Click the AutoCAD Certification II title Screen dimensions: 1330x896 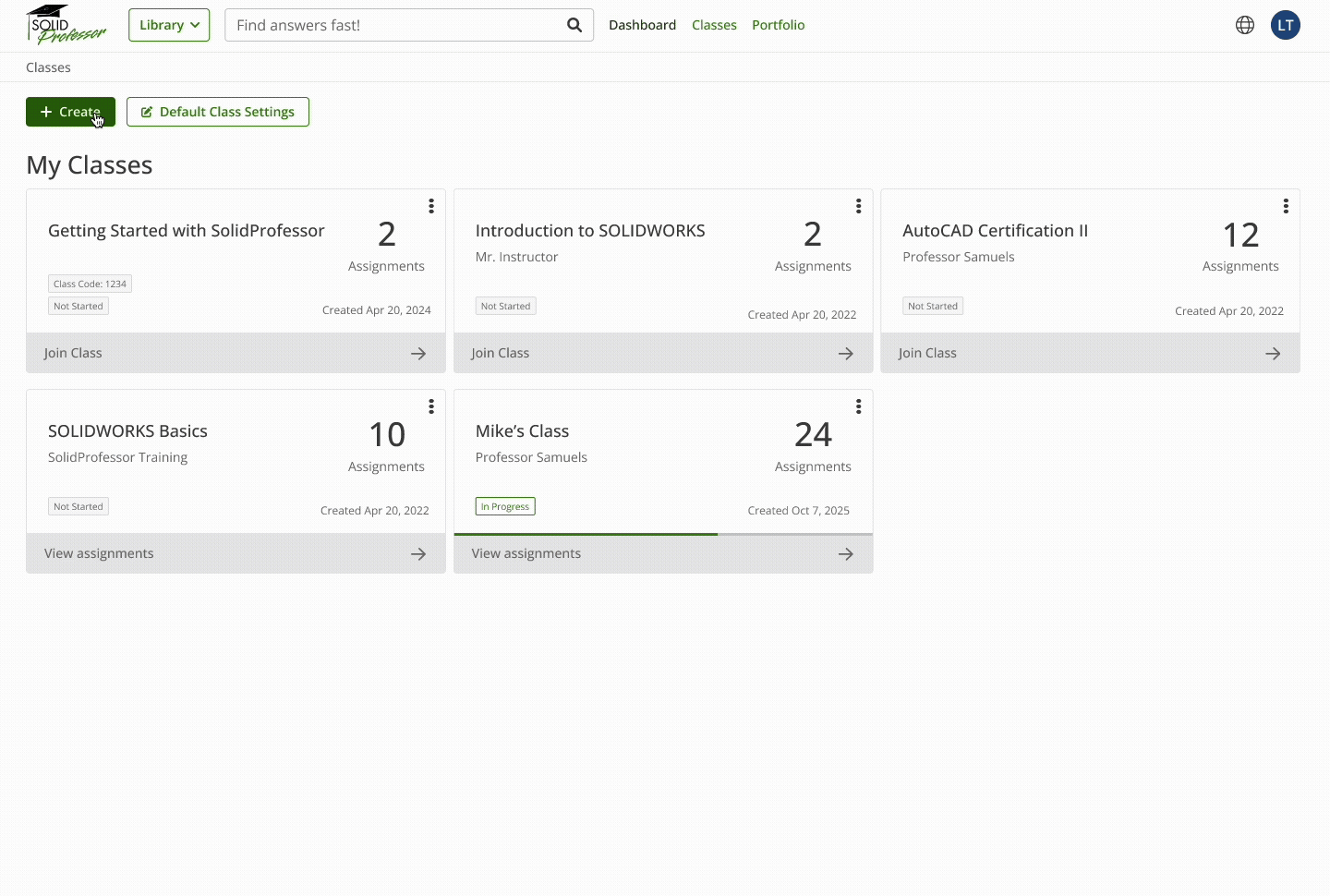tap(996, 231)
